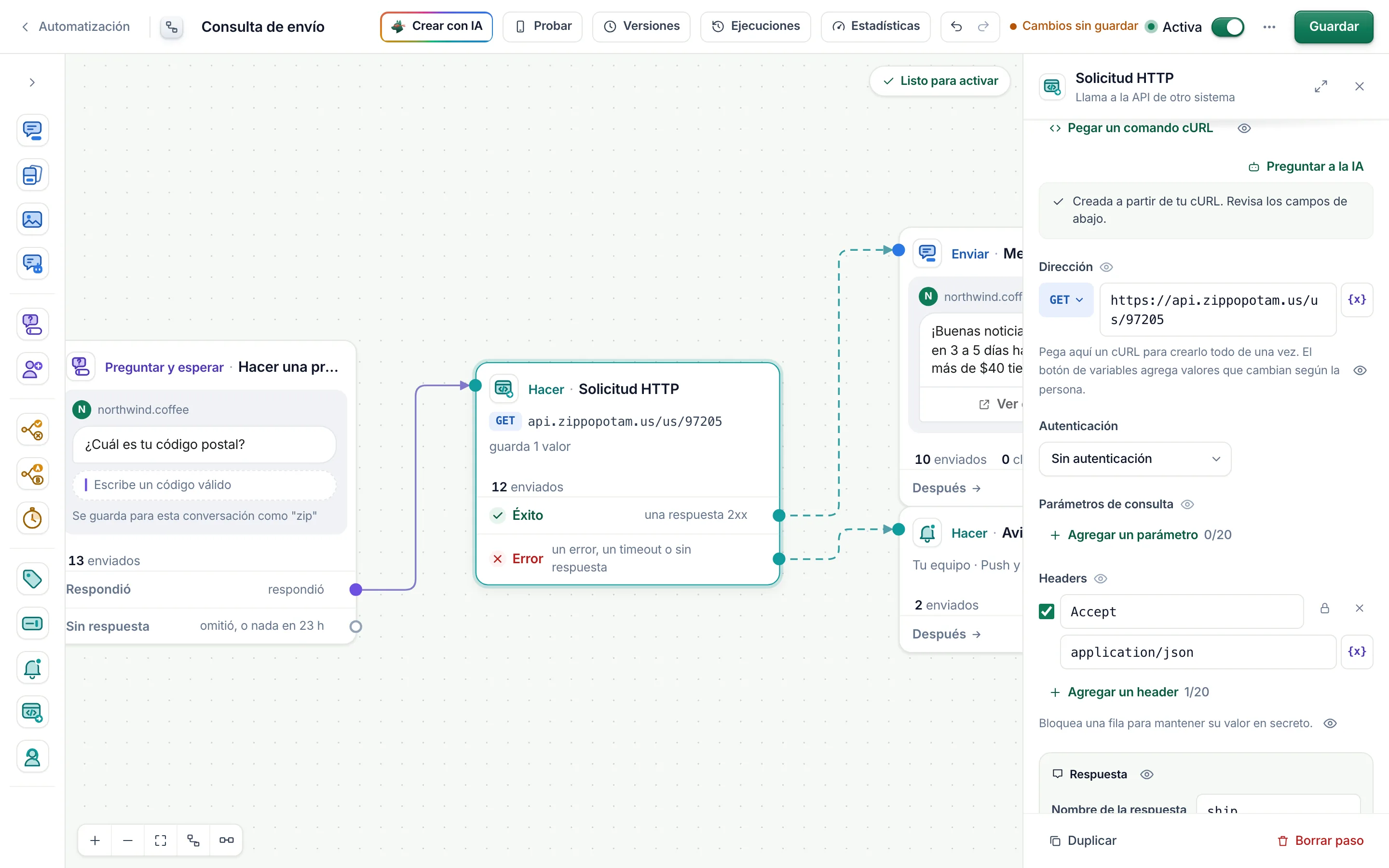Go back to Automatización
This screenshot has height=868, width=1389.
[75, 27]
